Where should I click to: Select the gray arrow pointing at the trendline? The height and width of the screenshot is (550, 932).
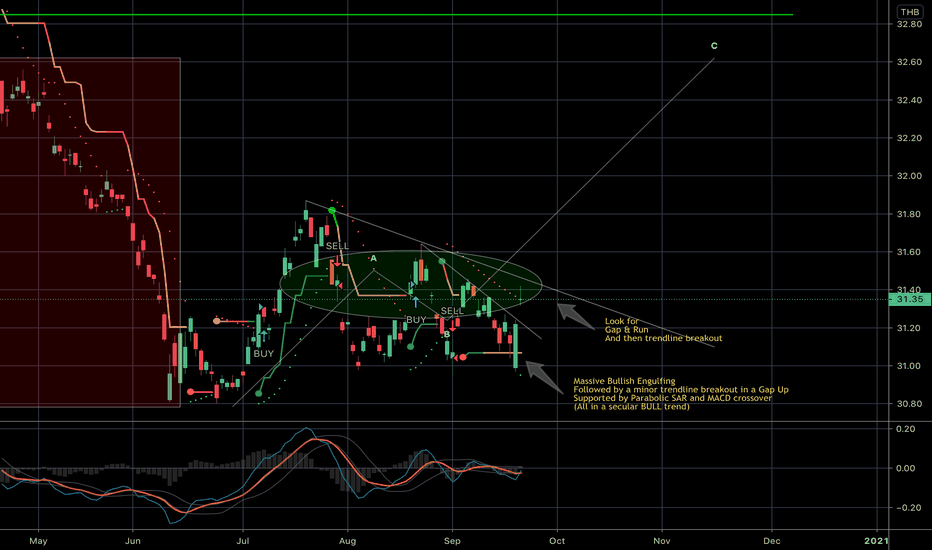click(575, 316)
